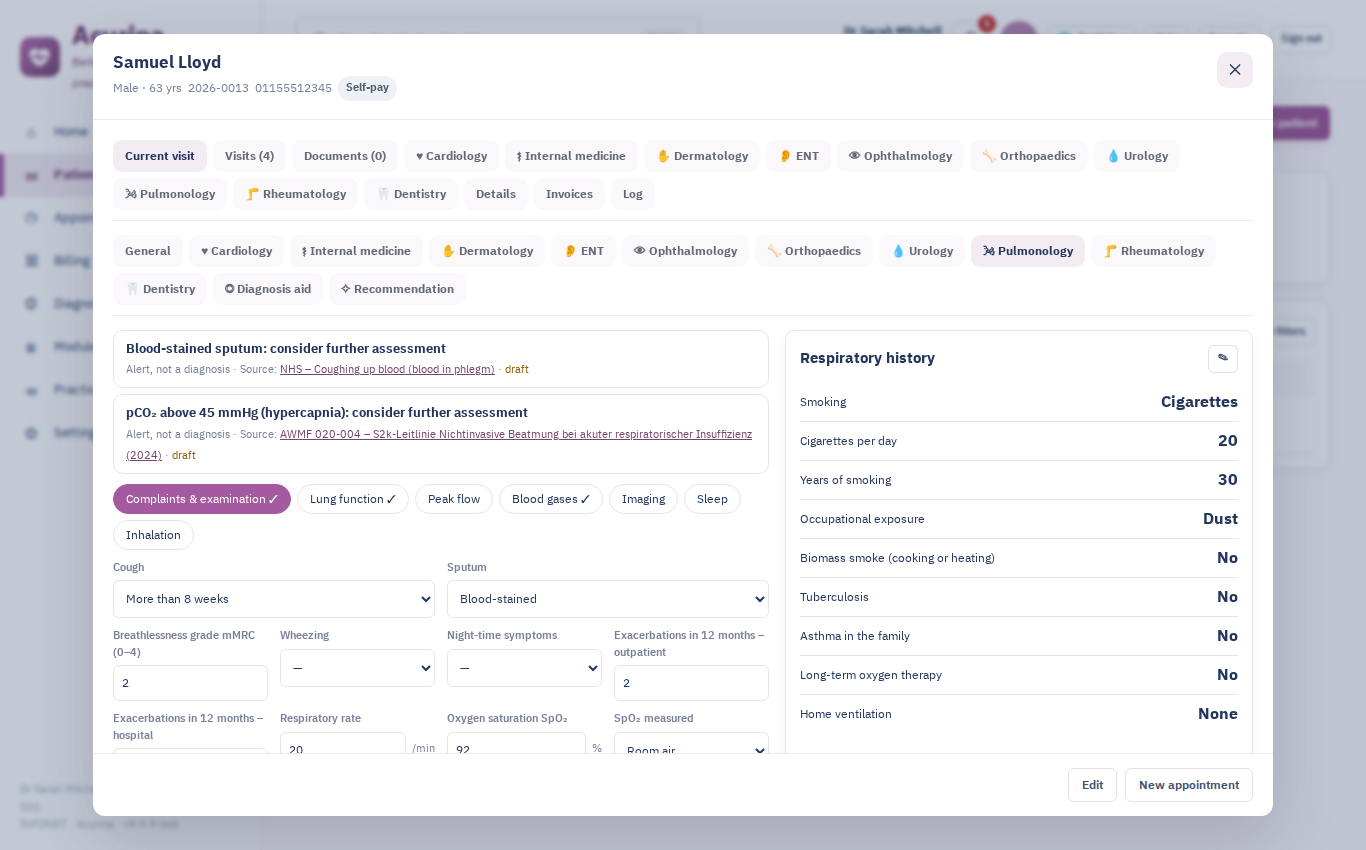Click the Smoking value Cigarettes

click(1199, 402)
